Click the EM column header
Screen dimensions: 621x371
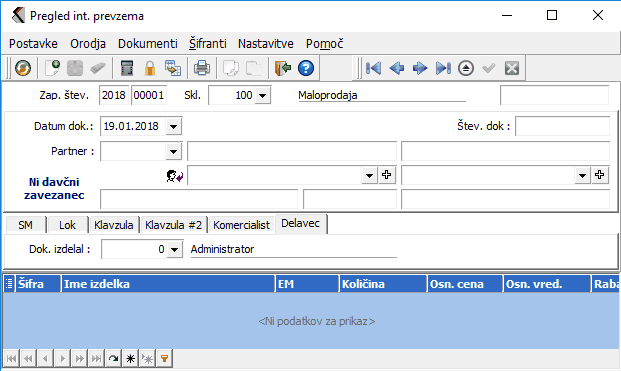(307, 284)
